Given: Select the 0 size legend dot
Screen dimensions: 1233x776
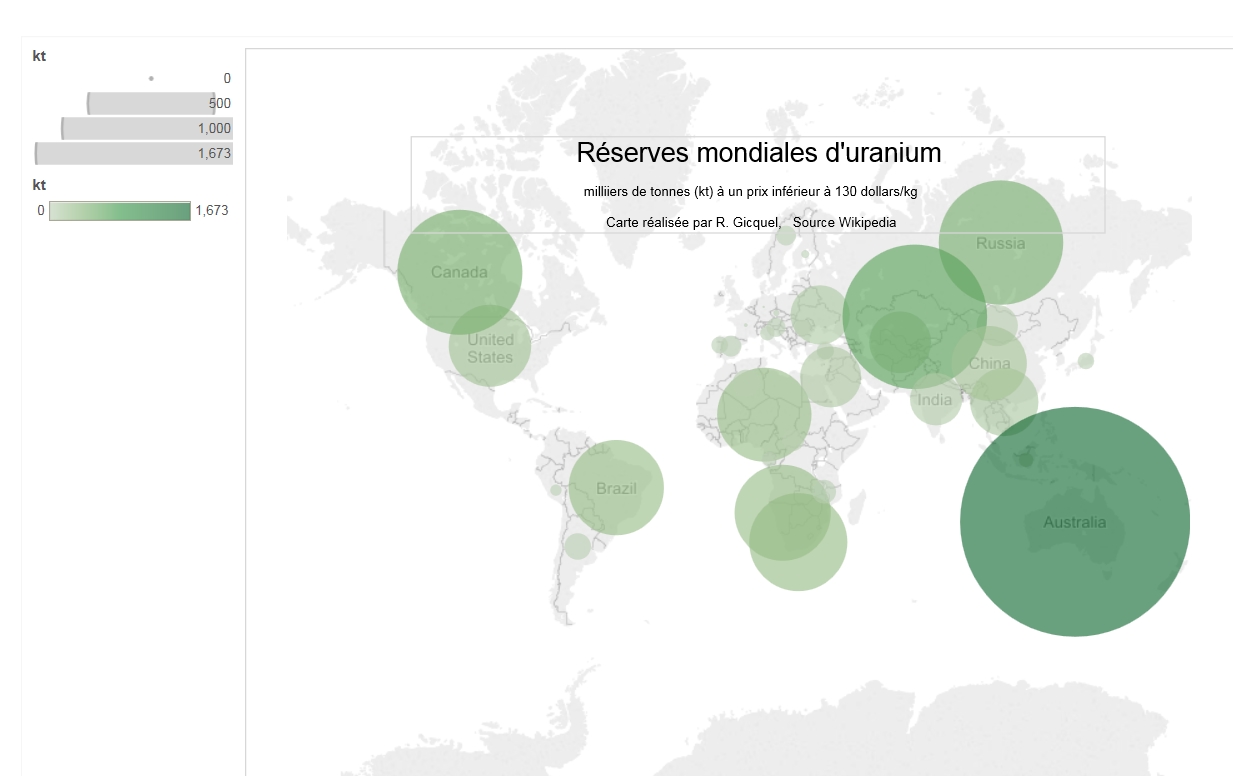Looking at the screenshot, I should (151, 78).
